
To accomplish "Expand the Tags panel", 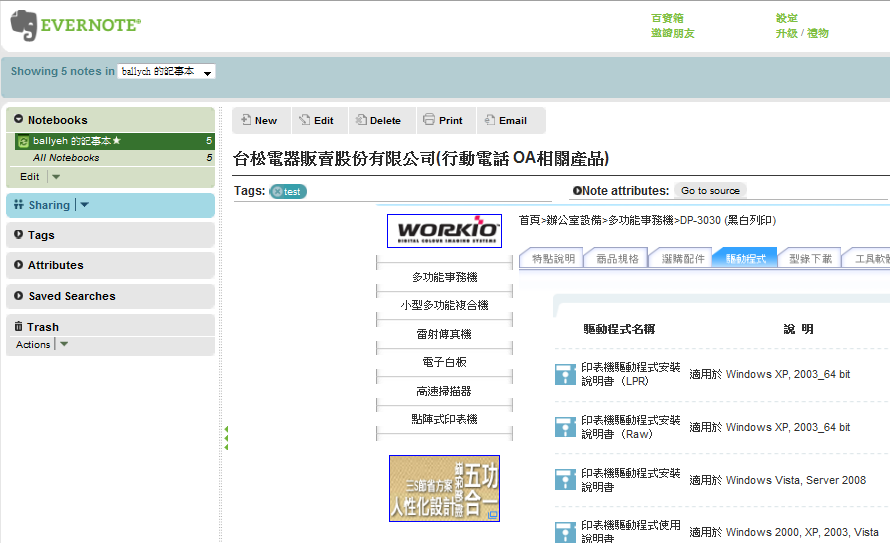I will (x=110, y=235).
